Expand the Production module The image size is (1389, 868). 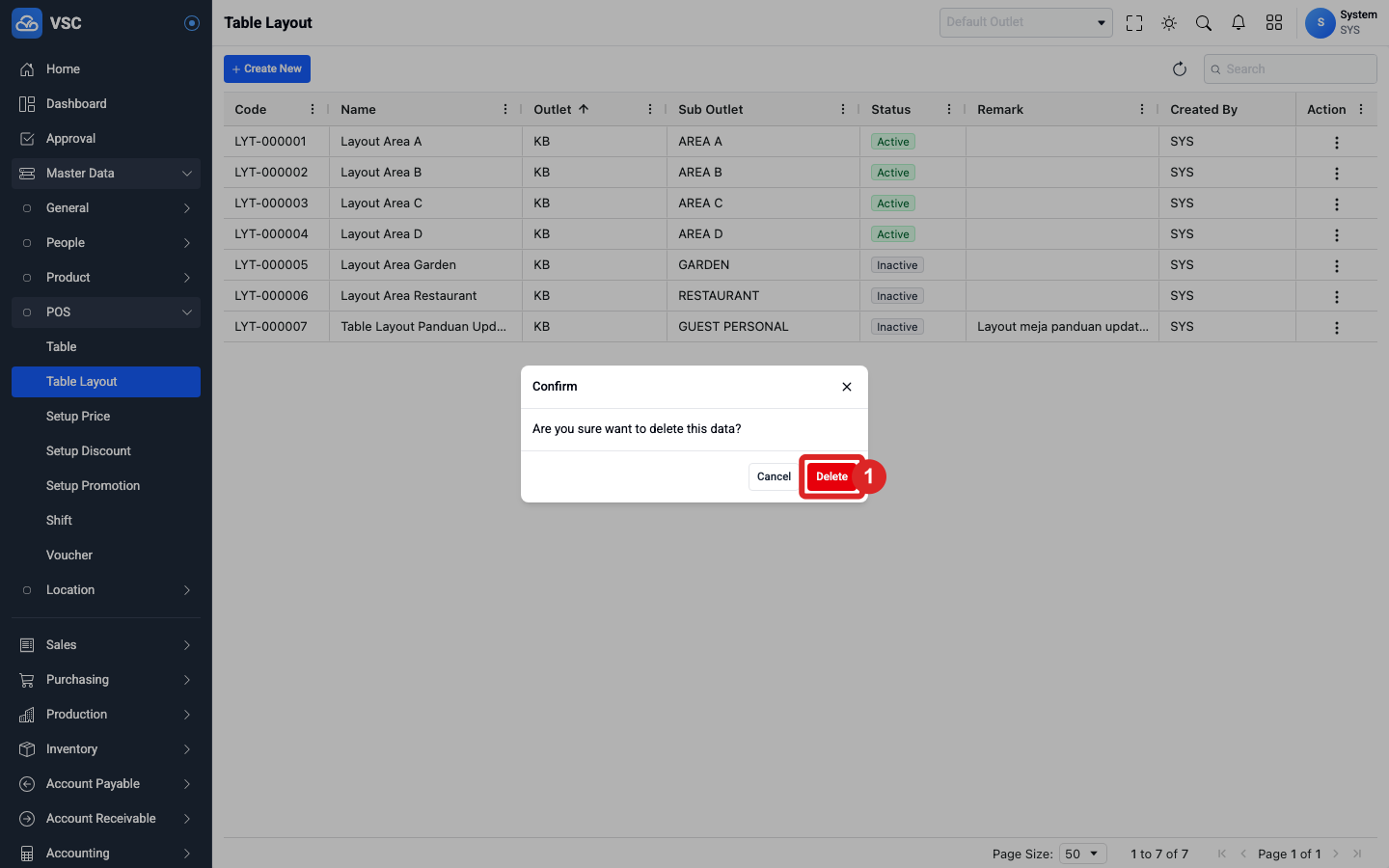pyautogui.click(x=106, y=715)
